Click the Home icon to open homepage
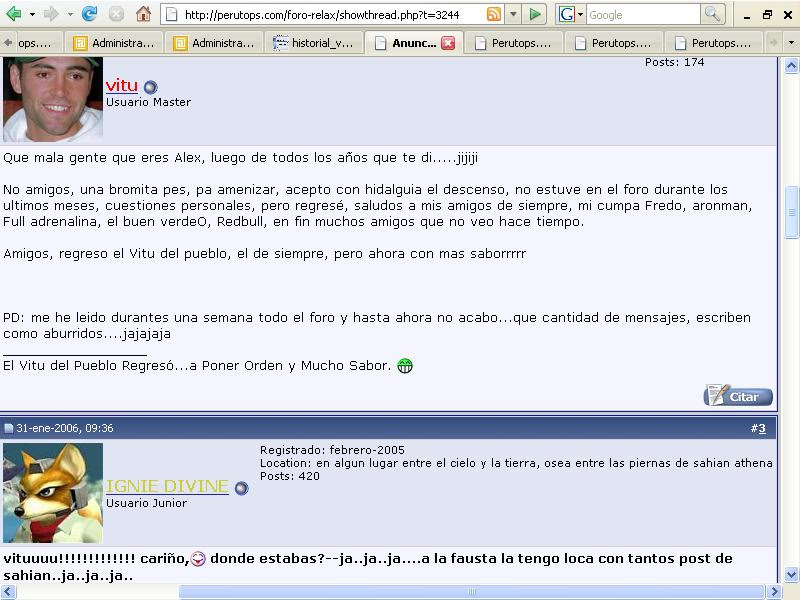Image resolution: width=800 pixels, height=600 pixels. point(143,14)
